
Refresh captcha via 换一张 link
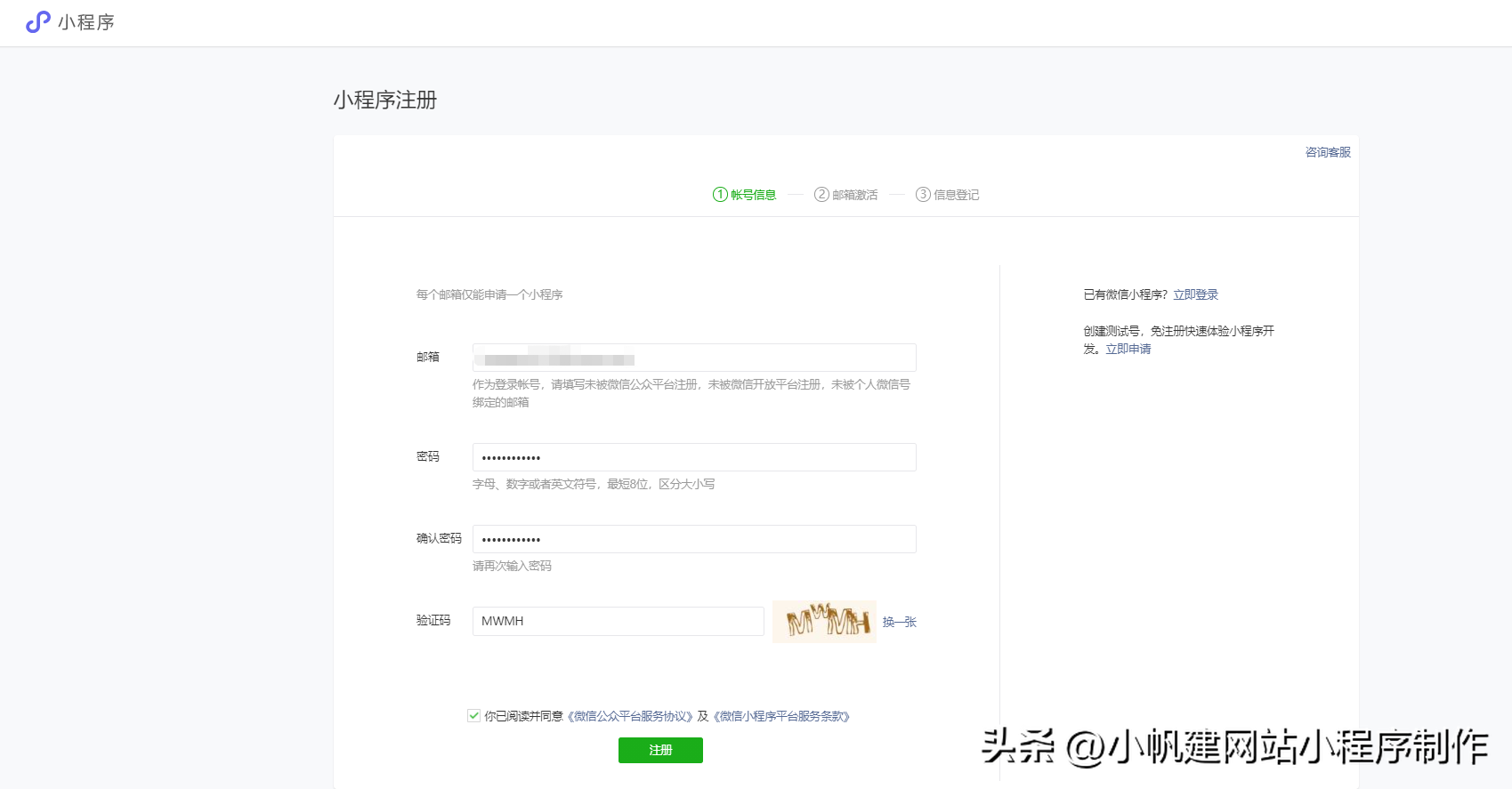(899, 622)
